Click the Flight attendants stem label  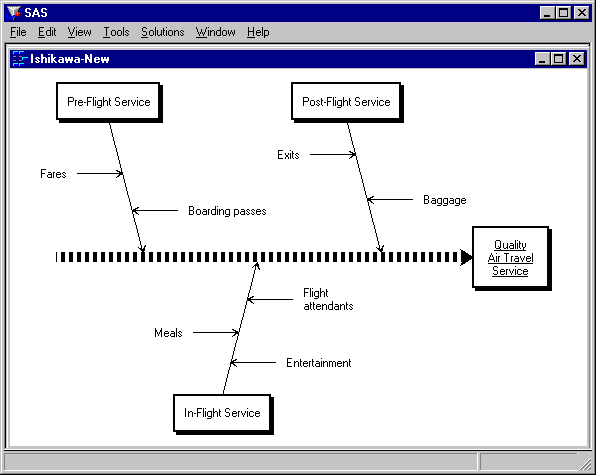tap(328, 299)
